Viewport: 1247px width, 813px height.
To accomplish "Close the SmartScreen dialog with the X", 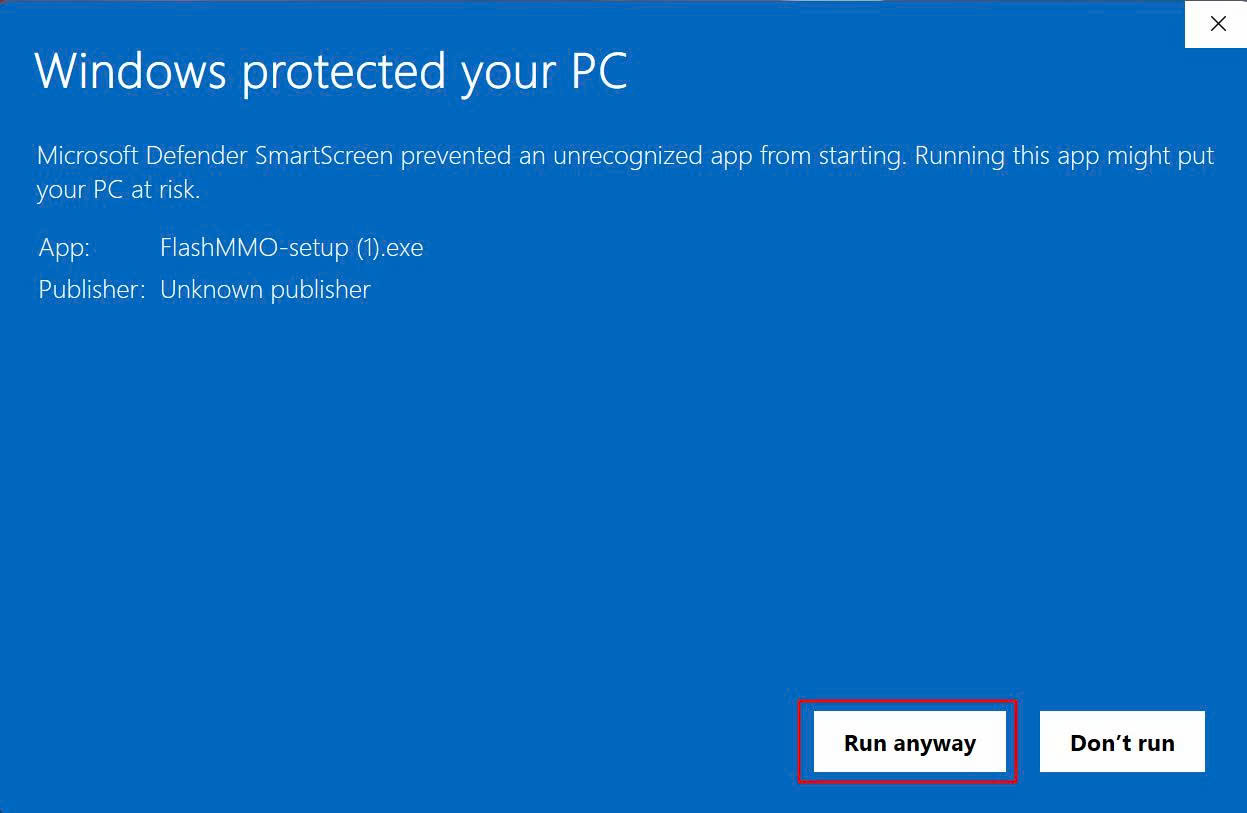I will click(x=1217, y=24).
